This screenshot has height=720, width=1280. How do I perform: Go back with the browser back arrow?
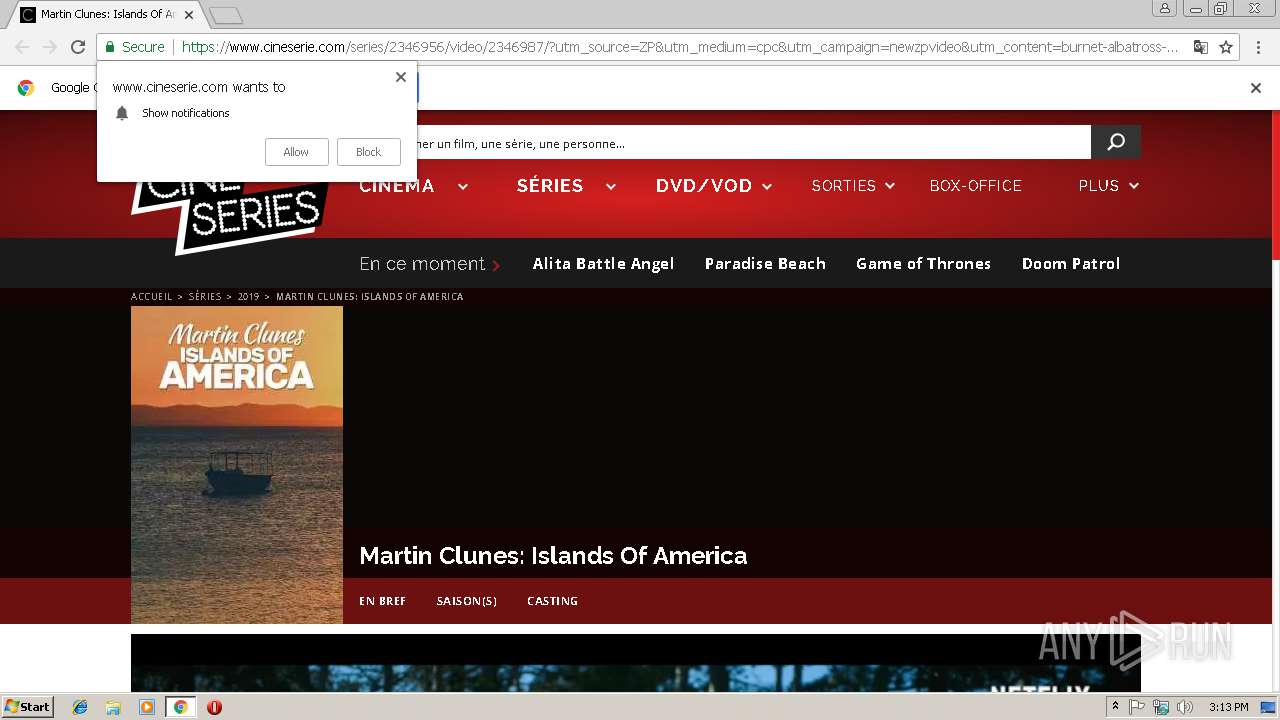tap(22, 47)
